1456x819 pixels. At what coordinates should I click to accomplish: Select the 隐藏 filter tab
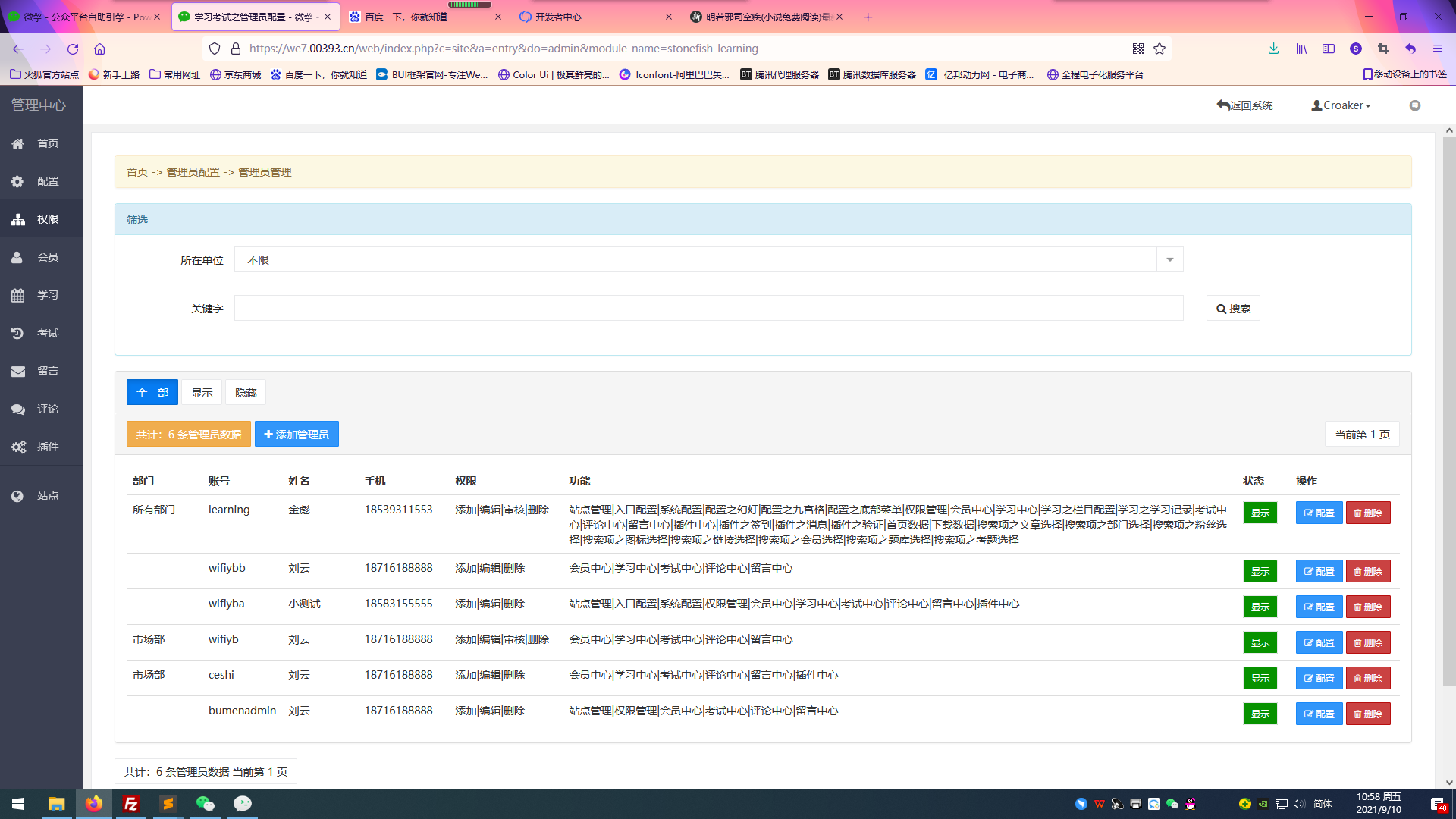click(246, 393)
